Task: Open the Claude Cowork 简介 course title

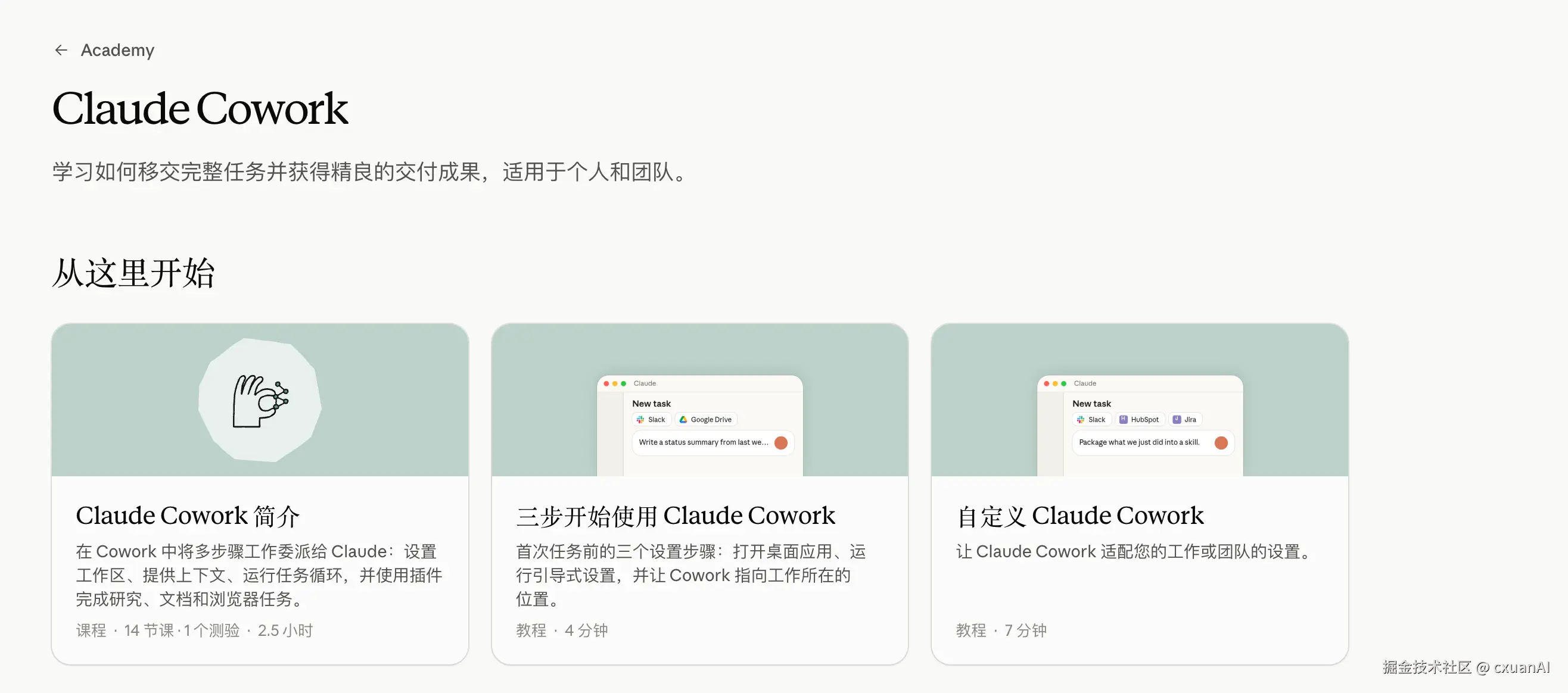Action: click(x=188, y=516)
